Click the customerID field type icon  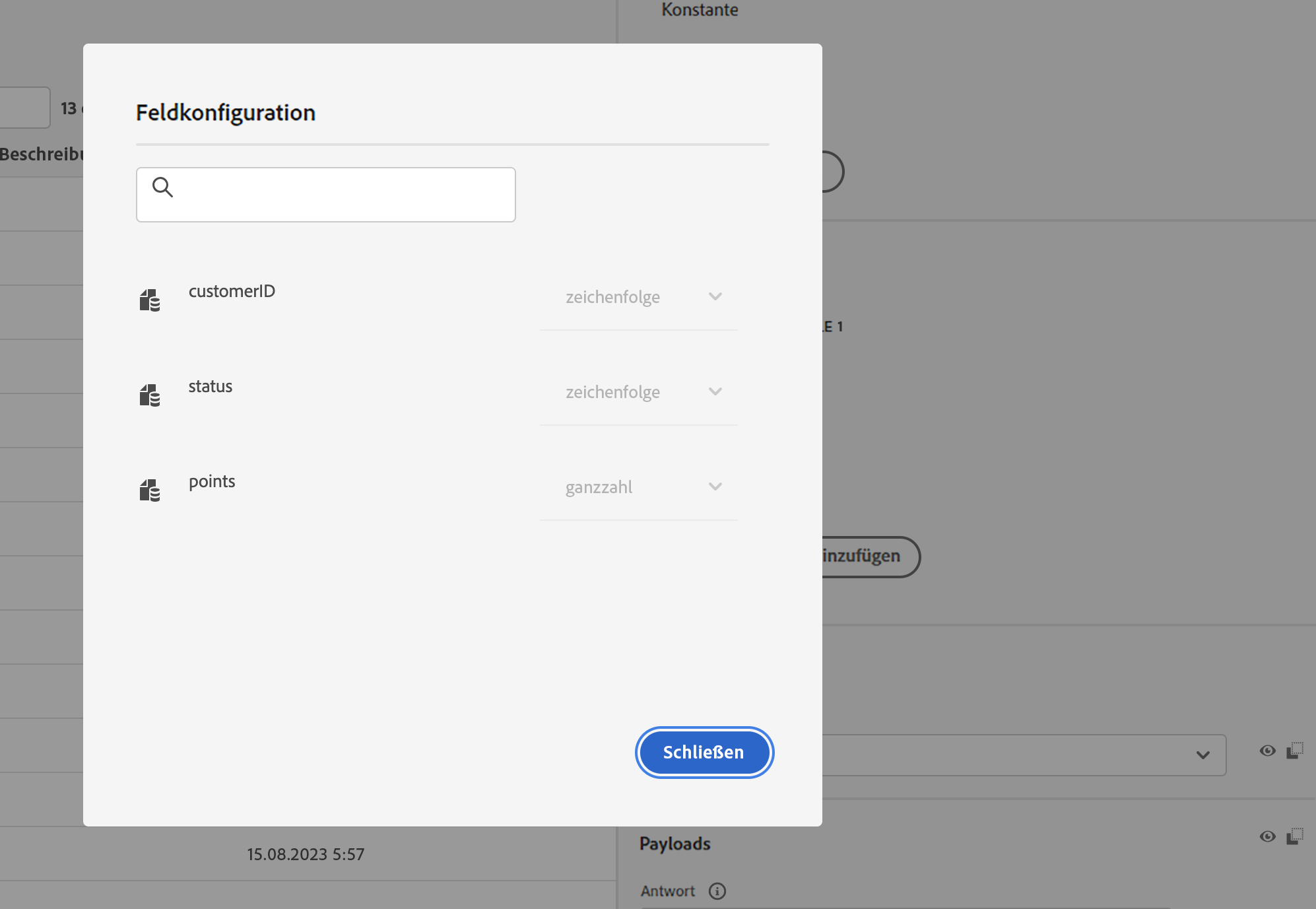[150, 300]
